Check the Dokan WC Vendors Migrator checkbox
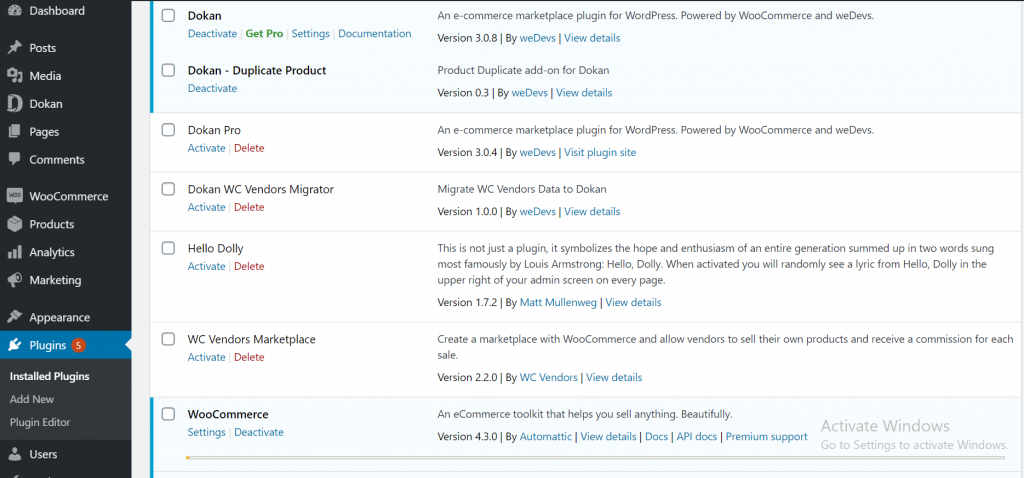This screenshot has width=1024, height=478. [168, 189]
